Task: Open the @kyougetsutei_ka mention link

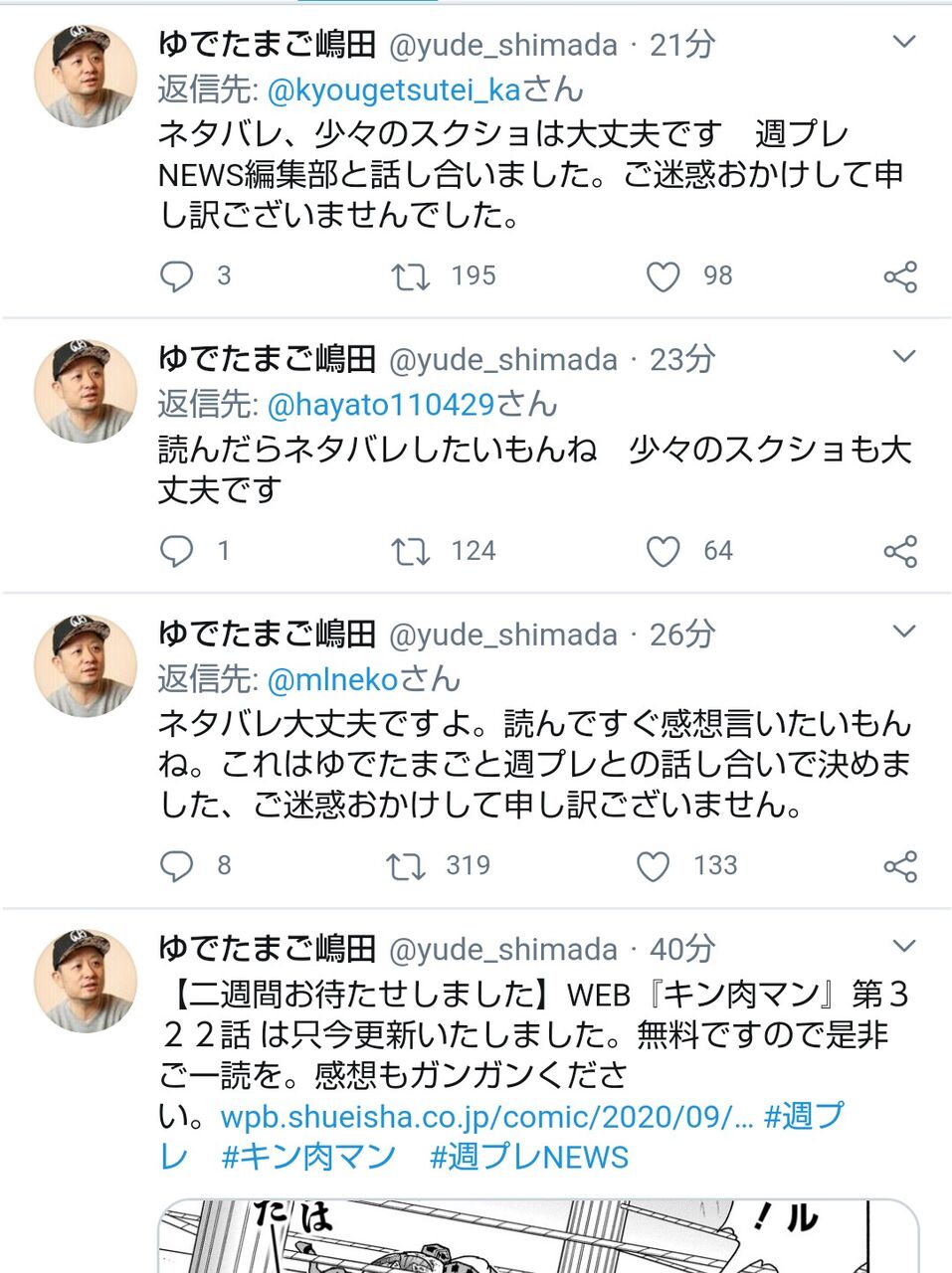Action: pos(394,90)
